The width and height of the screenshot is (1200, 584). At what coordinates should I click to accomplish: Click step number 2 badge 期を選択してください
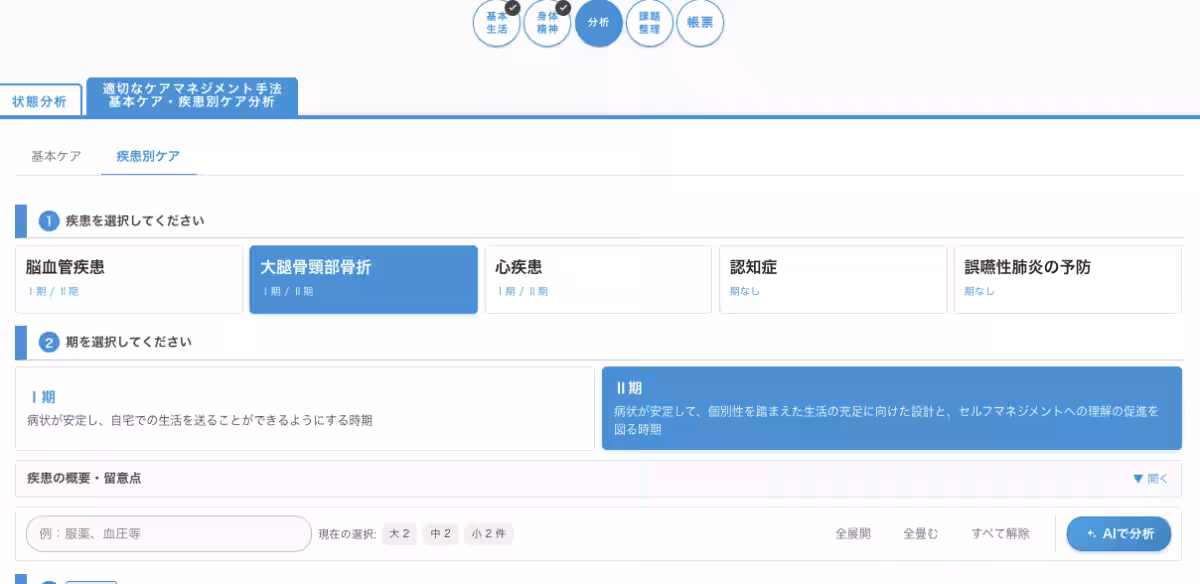tap(49, 342)
